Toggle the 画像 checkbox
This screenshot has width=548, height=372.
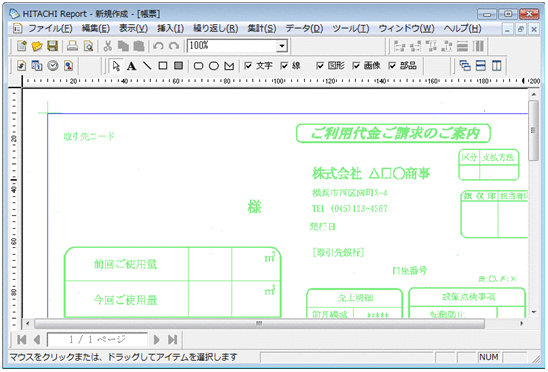pos(356,66)
